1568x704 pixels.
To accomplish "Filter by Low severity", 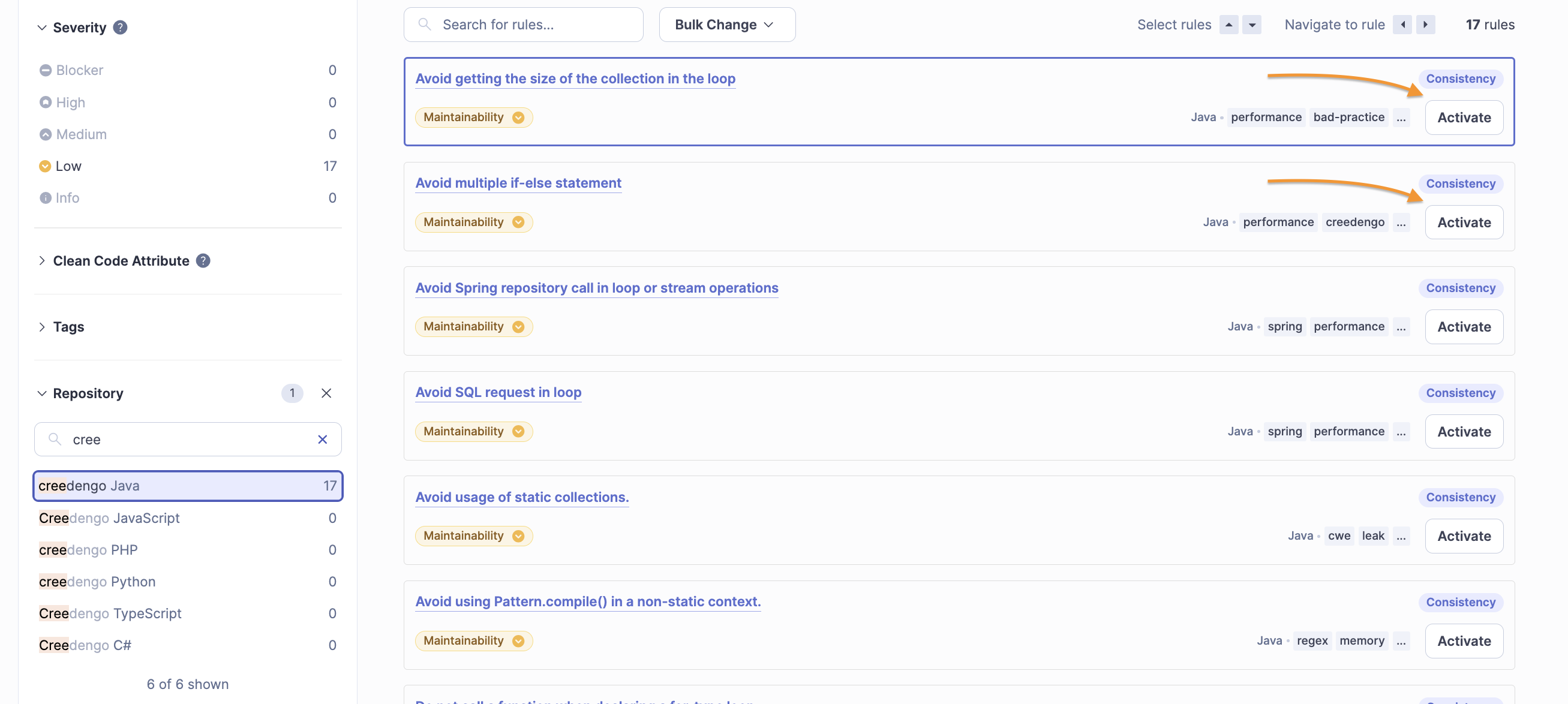I will pos(188,166).
